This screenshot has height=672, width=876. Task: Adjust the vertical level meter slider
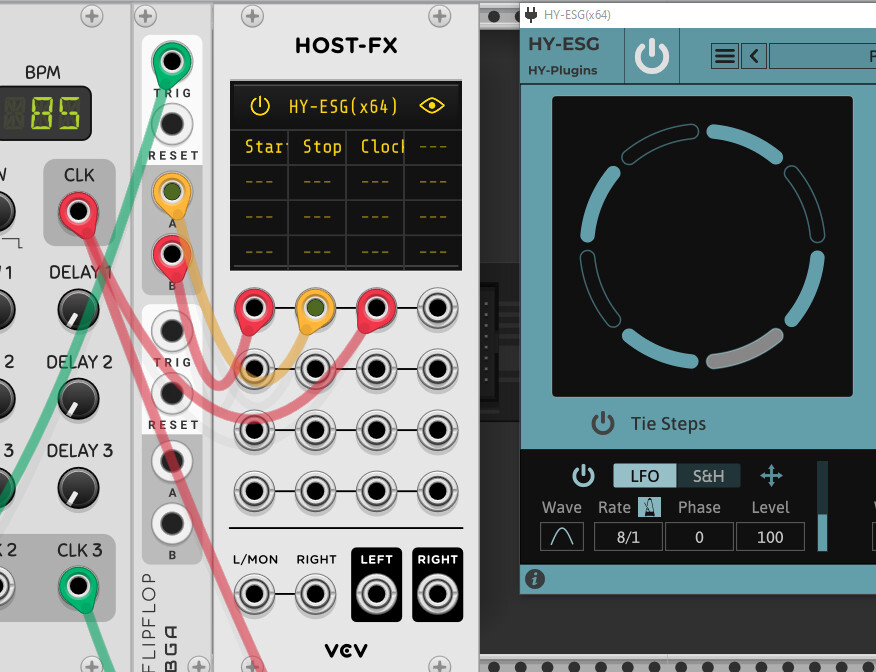tap(822, 506)
